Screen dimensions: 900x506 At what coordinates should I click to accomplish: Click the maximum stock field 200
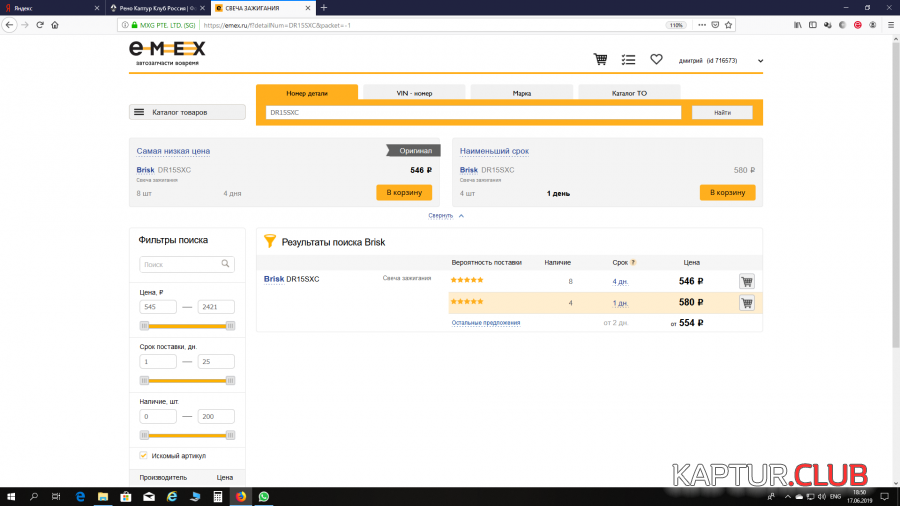216,417
